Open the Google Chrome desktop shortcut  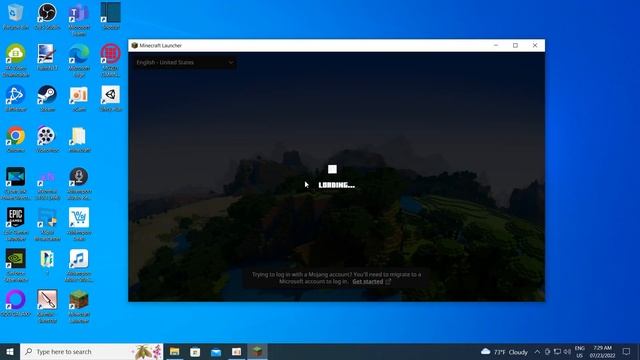(x=16, y=136)
